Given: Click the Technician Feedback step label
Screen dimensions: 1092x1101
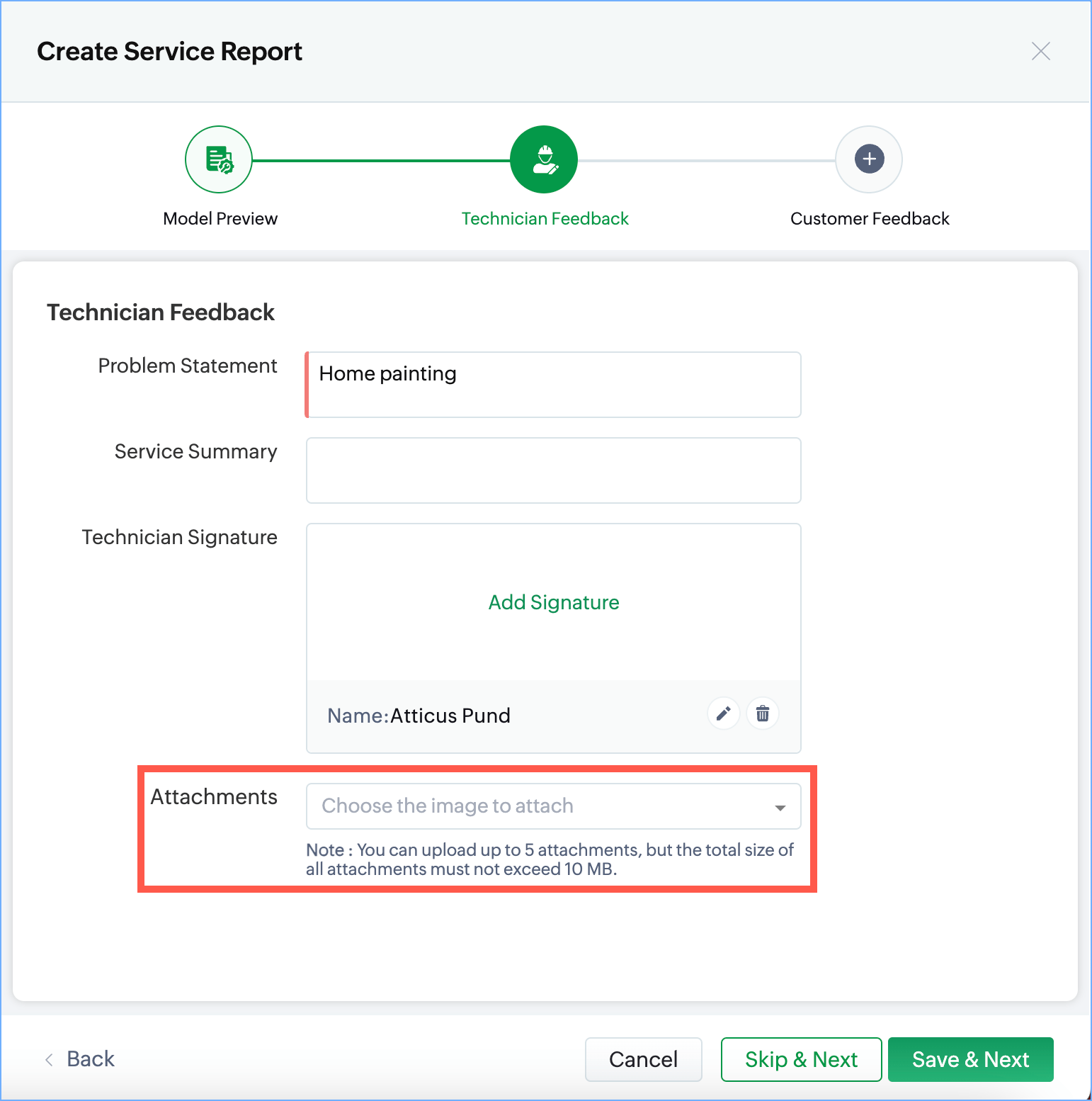Looking at the screenshot, I should click(545, 219).
